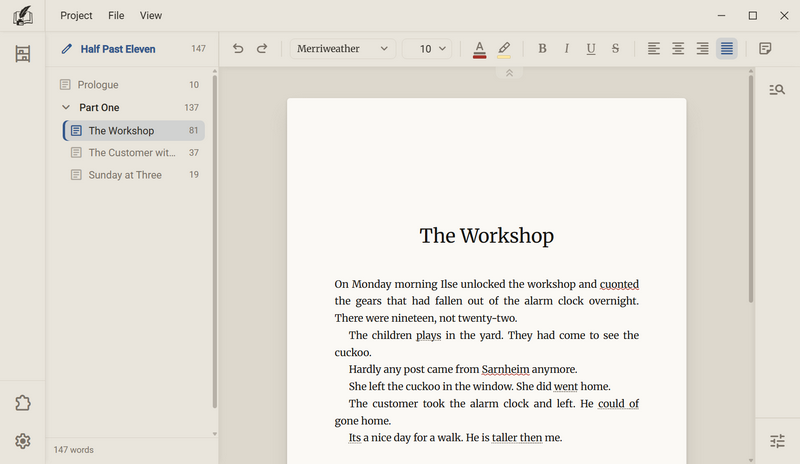Open the search panel icon on right
Image resolution: width=800 pixels, height=464 pixels.
(x=777, y=90)
